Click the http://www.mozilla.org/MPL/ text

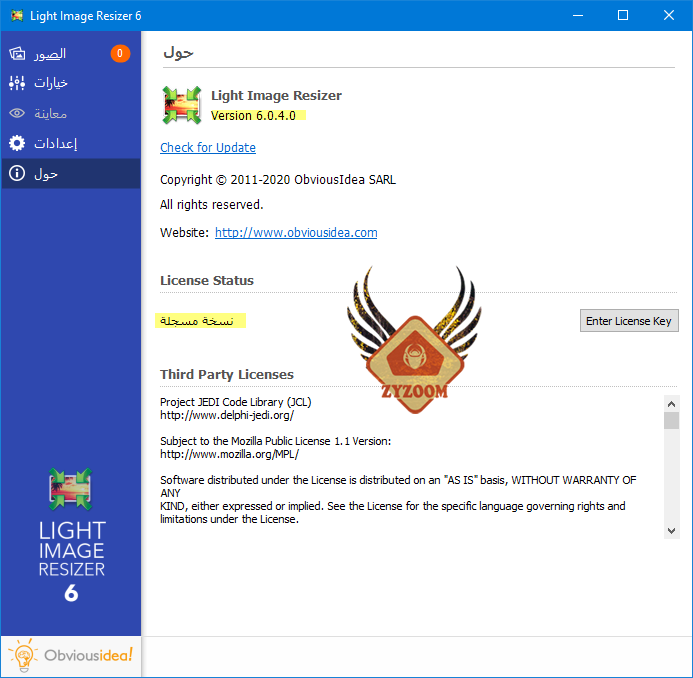pyautogui.click(x=229, y=454)
